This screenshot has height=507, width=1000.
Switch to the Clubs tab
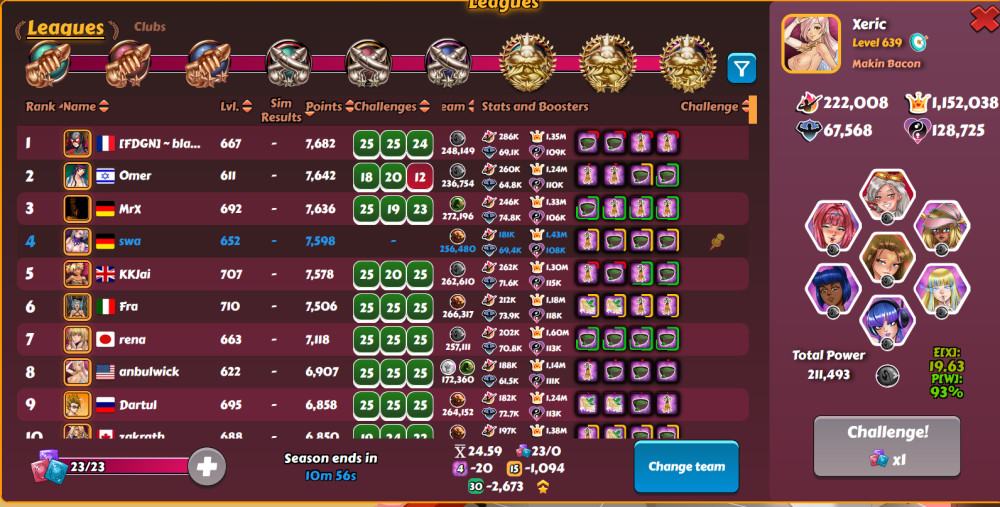pyautogui.click(x=150, y=27)
